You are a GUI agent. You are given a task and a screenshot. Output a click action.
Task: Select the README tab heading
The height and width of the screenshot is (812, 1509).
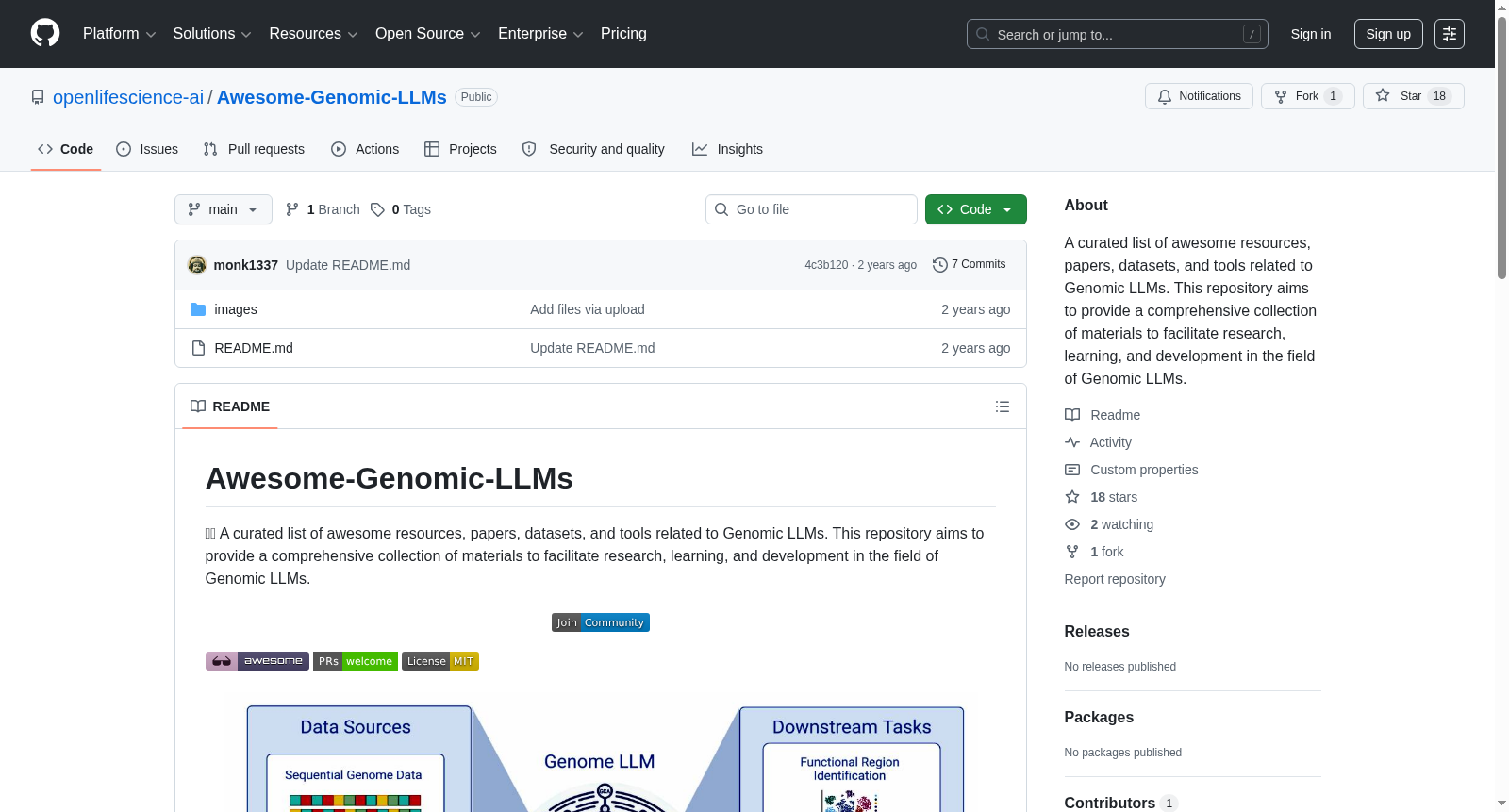pyautogui.click(x=230, y=406)
